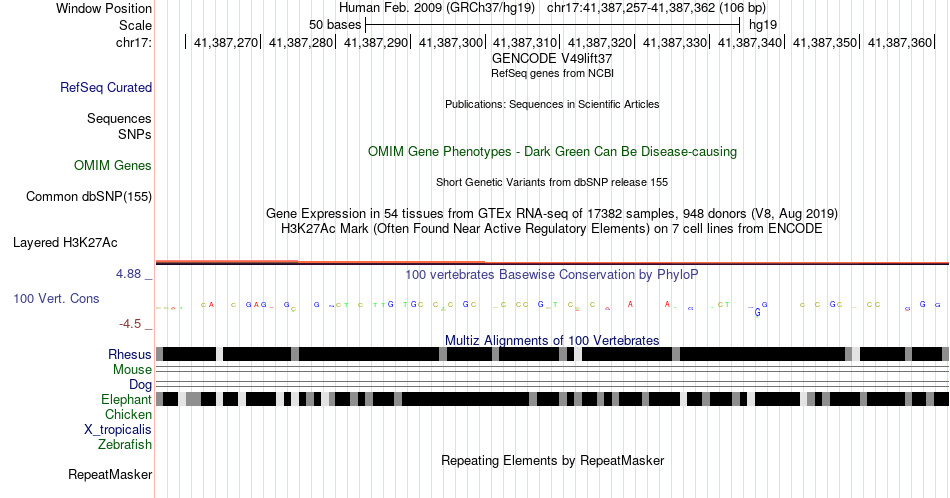Click the Sequences track label
This screenshot has width=950, height=498.
[x=119, y=118]
